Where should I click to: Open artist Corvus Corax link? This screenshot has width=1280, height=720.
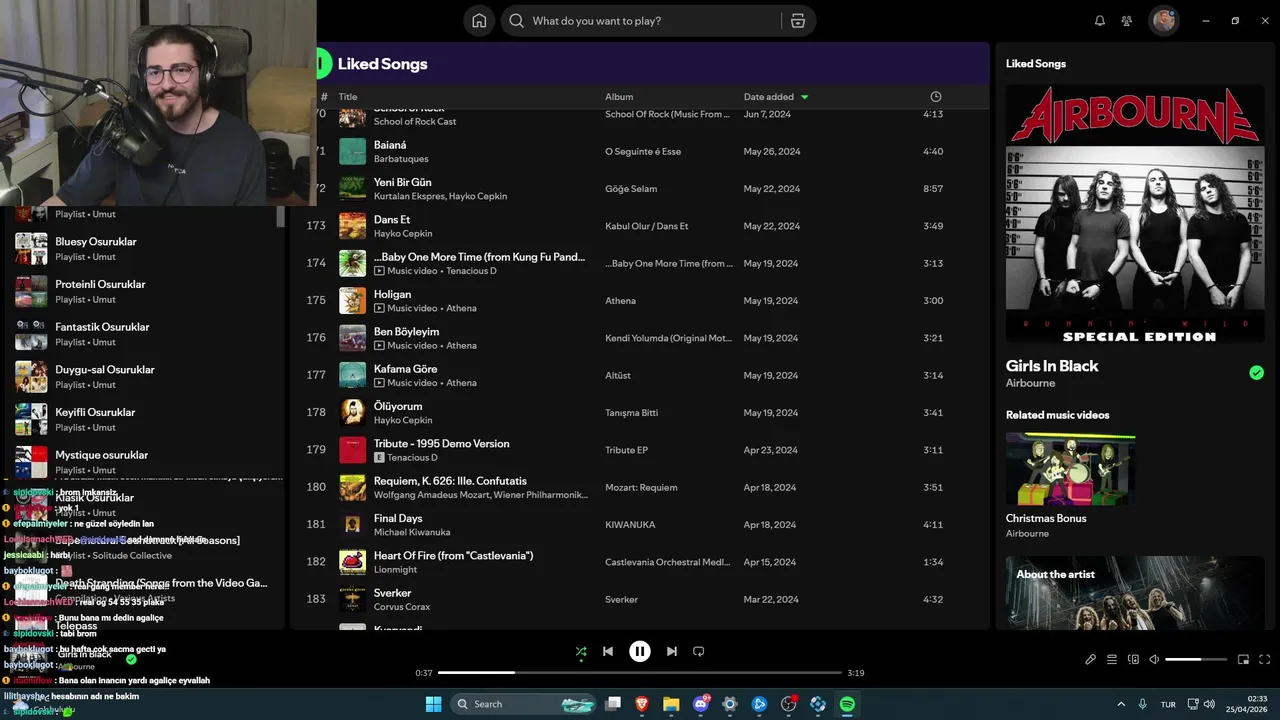(x=404, y=607)
